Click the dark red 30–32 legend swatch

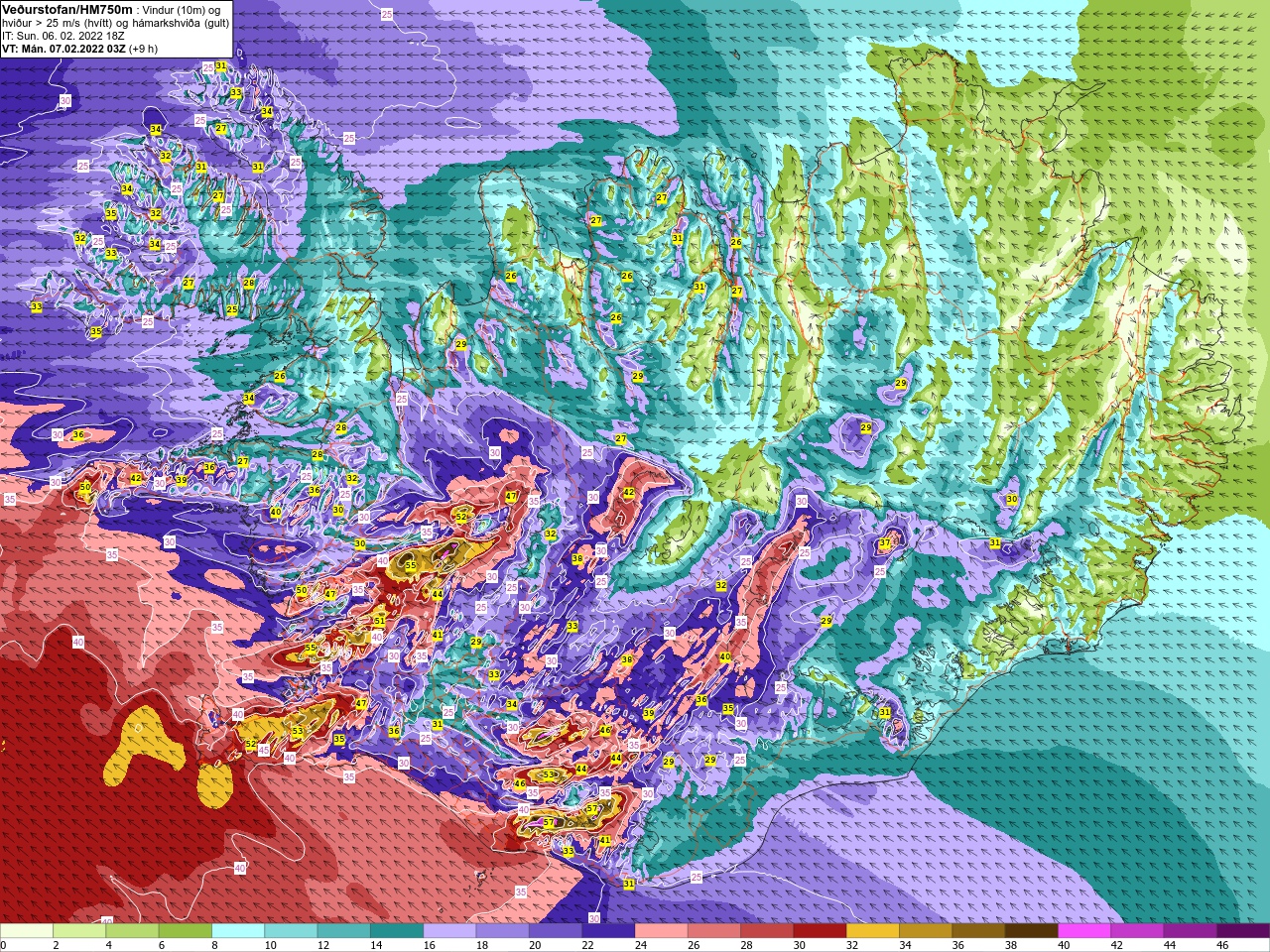click(821, 931)
